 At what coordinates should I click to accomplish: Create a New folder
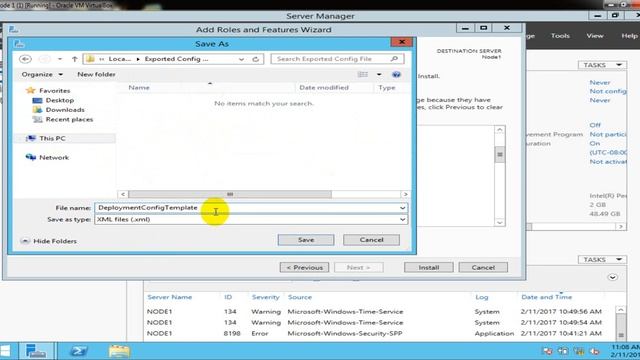(x=96, y=74)
